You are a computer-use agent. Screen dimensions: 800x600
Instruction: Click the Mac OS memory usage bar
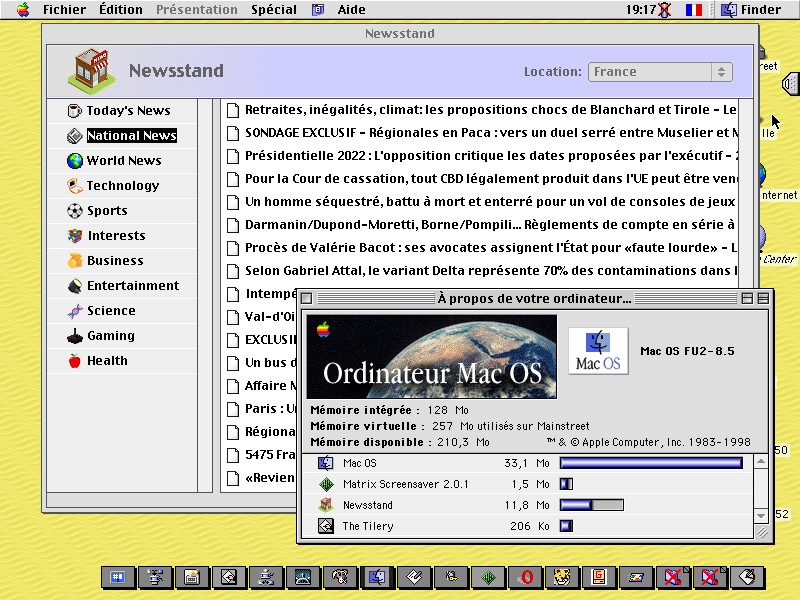pyautogui.click(x=651, y=463)
